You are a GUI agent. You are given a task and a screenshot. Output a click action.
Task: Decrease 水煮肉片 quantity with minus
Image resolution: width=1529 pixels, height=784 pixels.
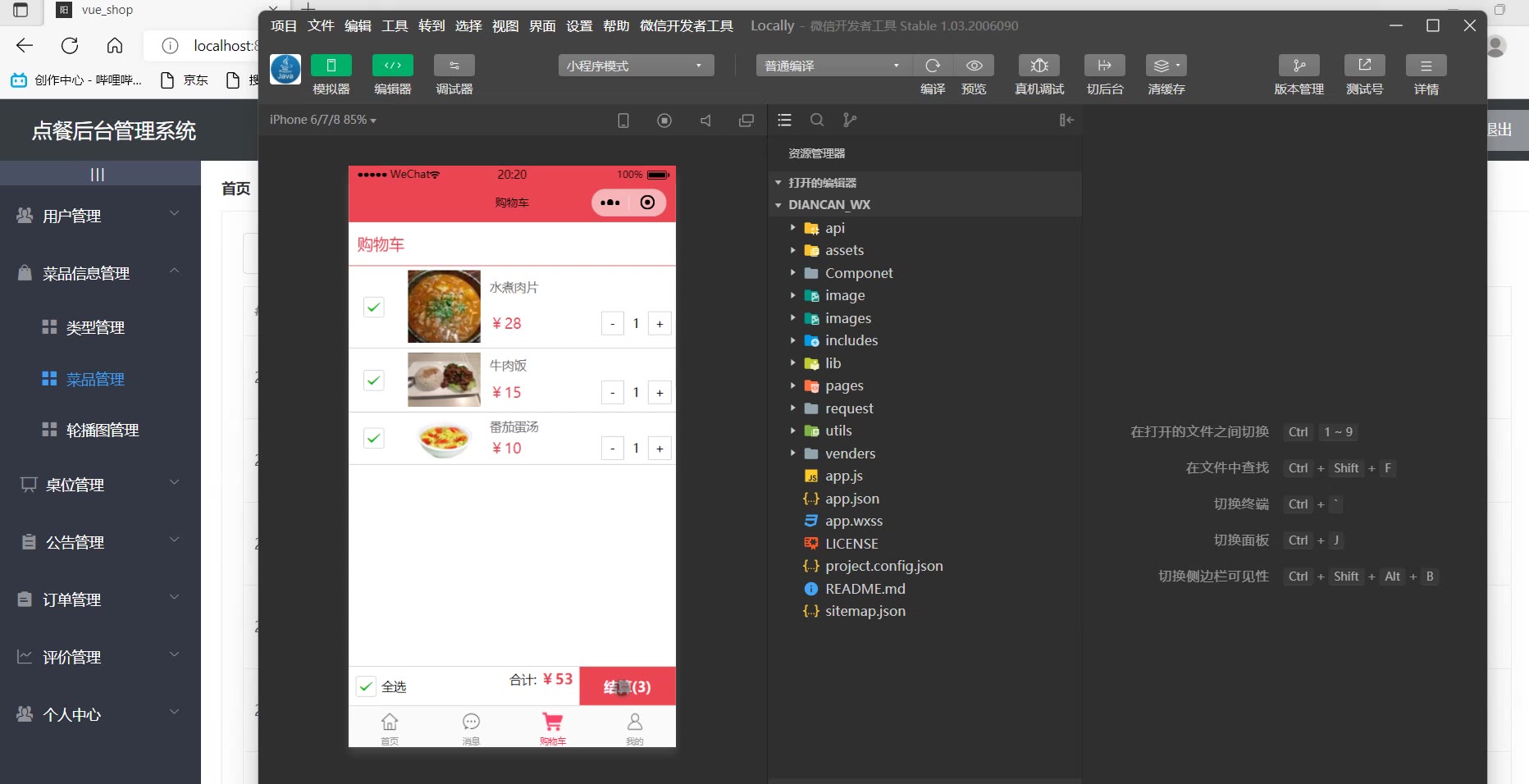click(x=613, y=324)
